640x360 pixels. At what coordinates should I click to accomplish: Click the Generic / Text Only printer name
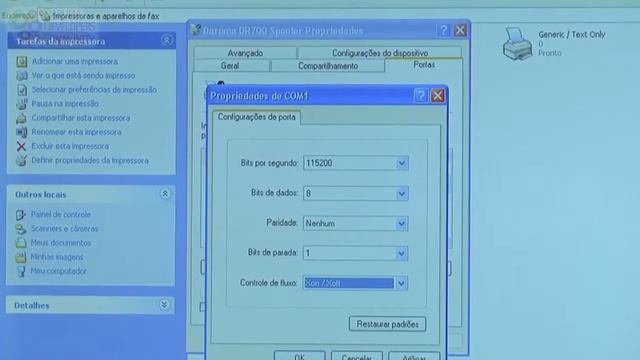(571, 35)
